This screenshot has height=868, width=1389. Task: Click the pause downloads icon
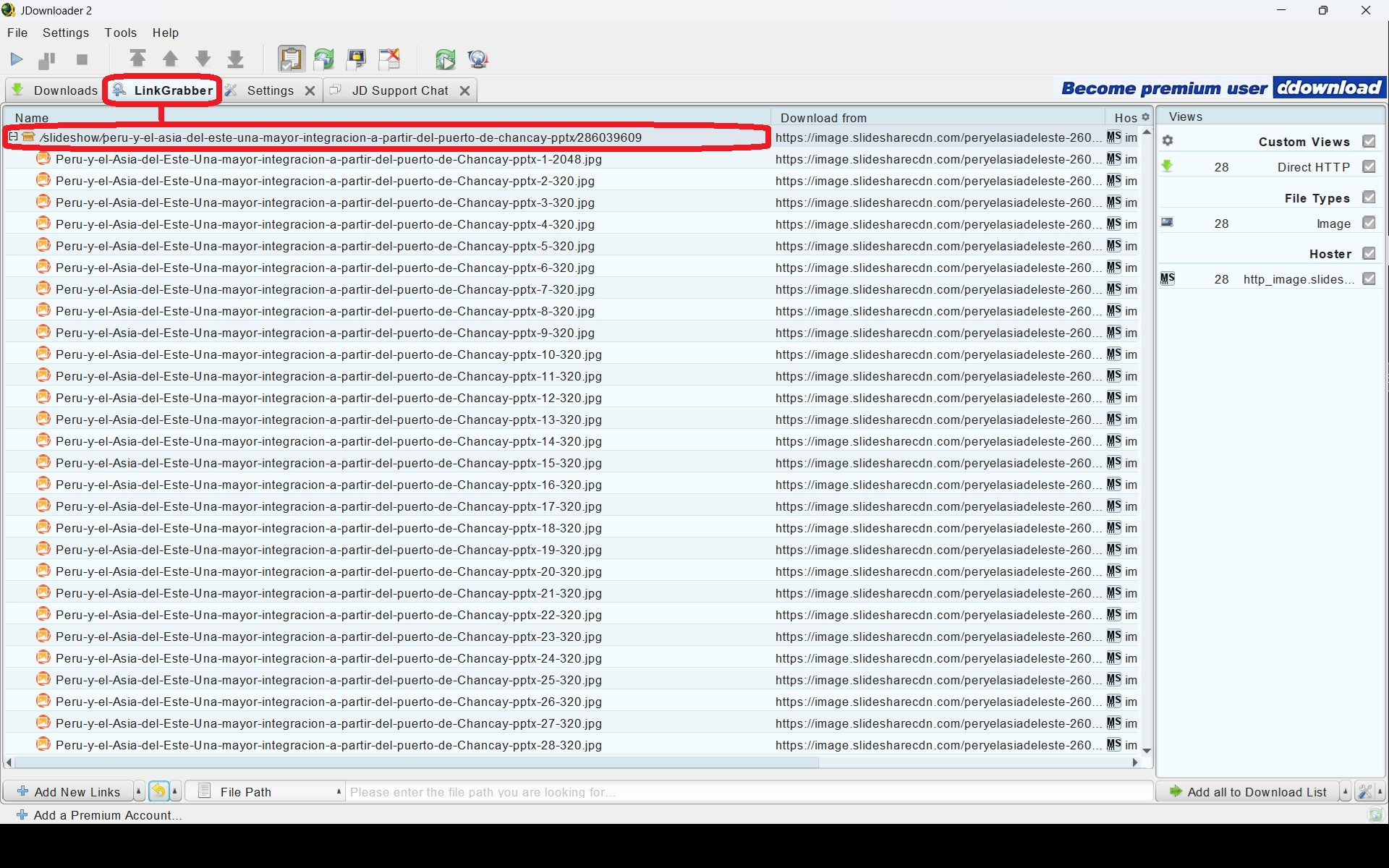[47, 59]
